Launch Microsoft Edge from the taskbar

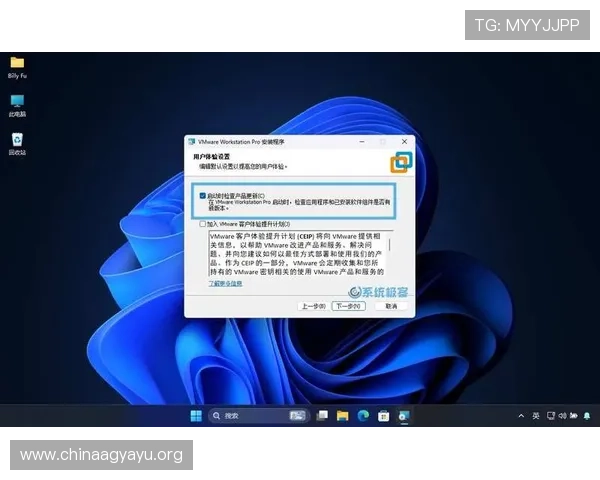363,416
